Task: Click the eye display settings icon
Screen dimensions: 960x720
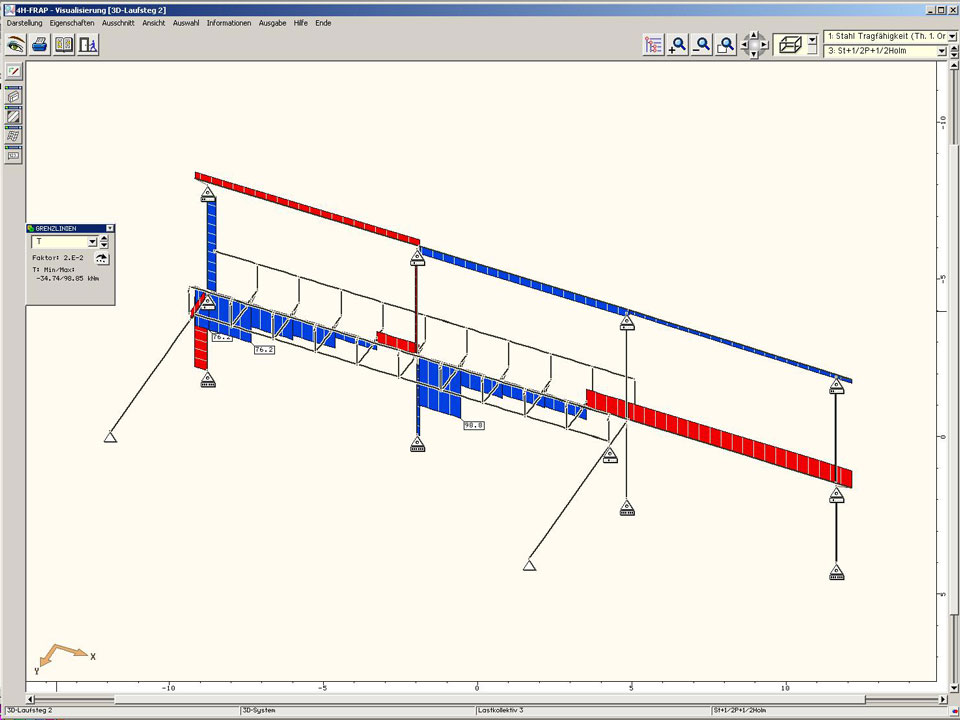Action: pos(15,44)
